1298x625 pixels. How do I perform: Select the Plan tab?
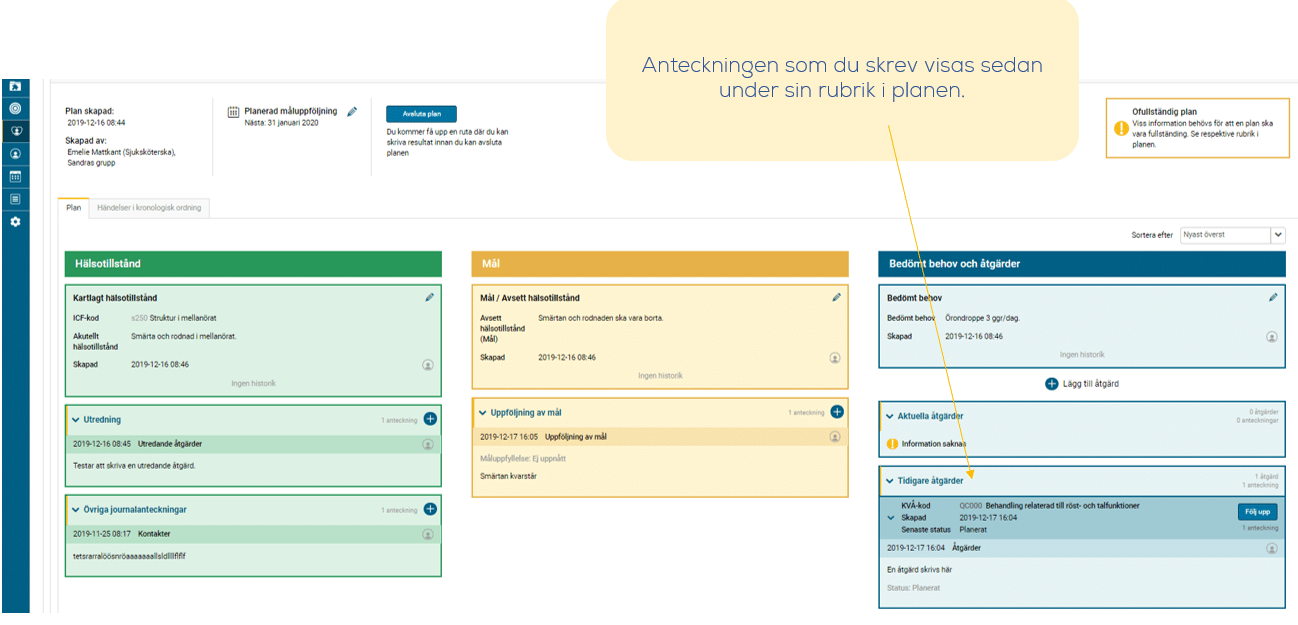point(73,208)
